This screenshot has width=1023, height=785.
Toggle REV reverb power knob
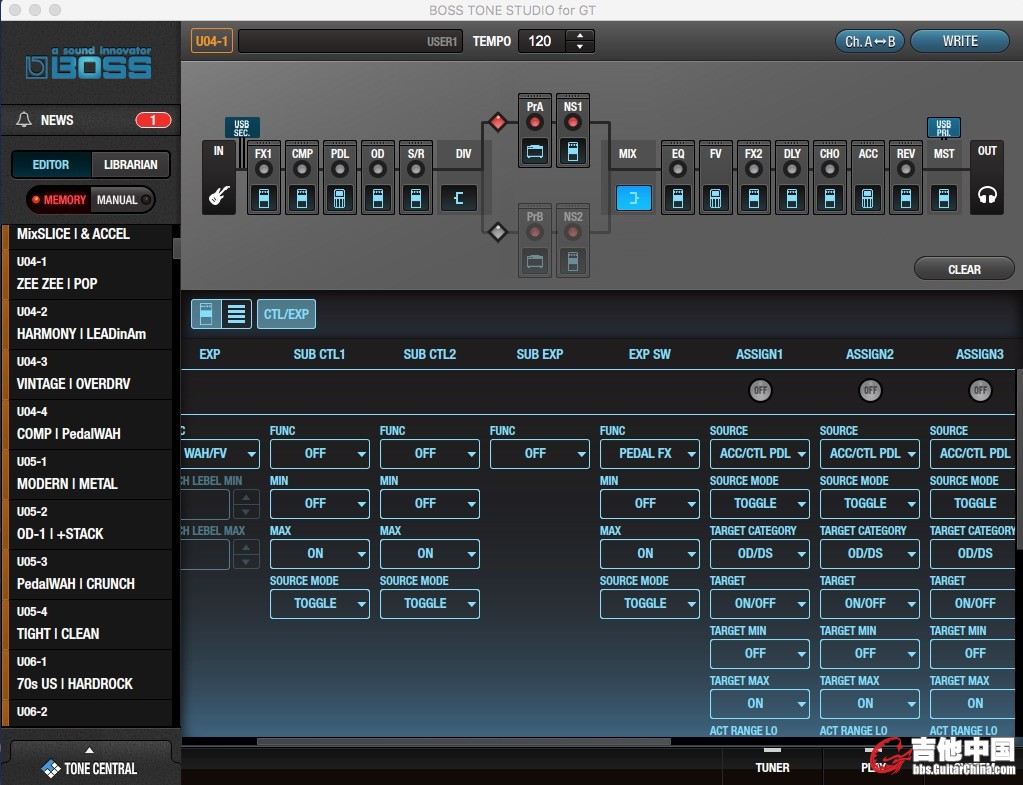pyautogui.click(x=906, y=170)
